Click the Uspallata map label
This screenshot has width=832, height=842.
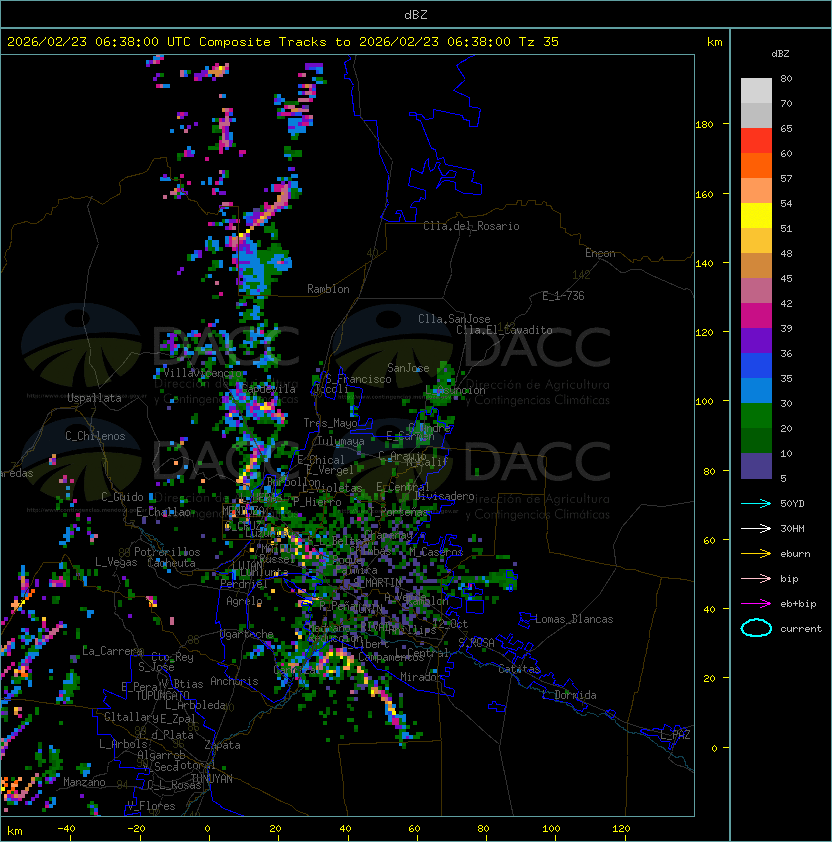(x=95, y=398)
